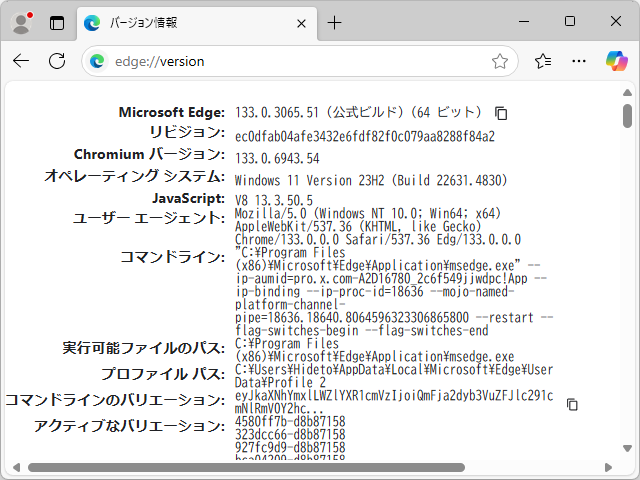Open Copilot from toolbar icon
The width and height of the screenshot is (640, 480).
tap(616, 61)
